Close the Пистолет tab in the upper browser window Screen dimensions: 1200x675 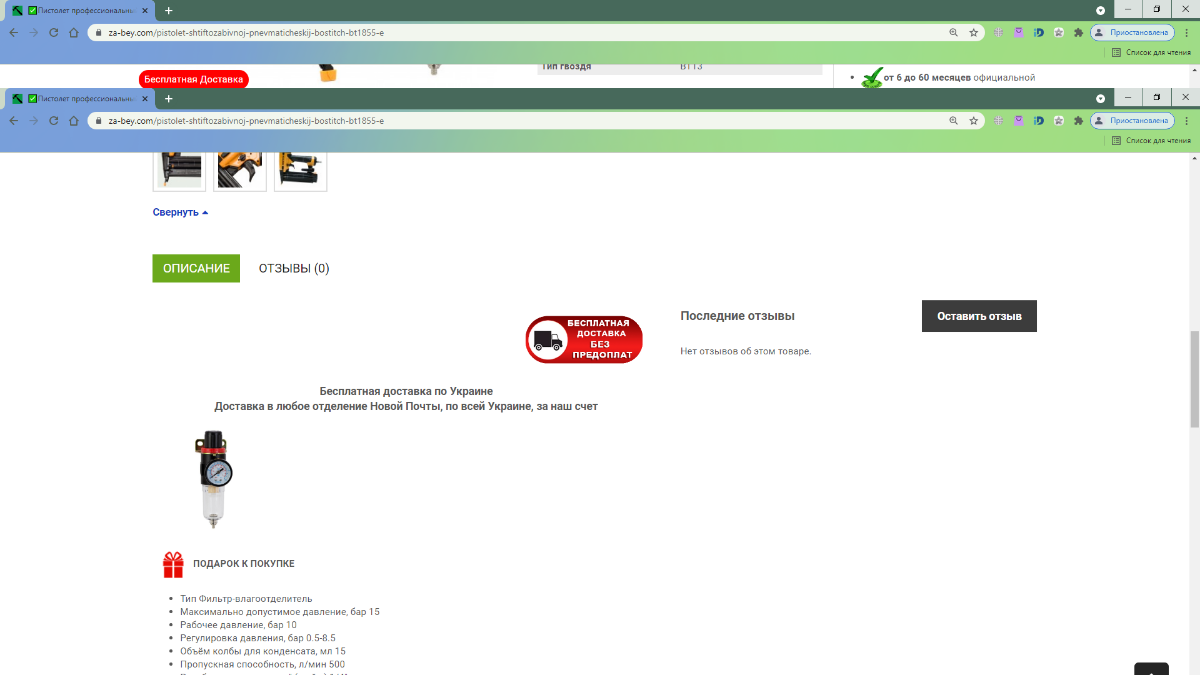pos(146,10)
